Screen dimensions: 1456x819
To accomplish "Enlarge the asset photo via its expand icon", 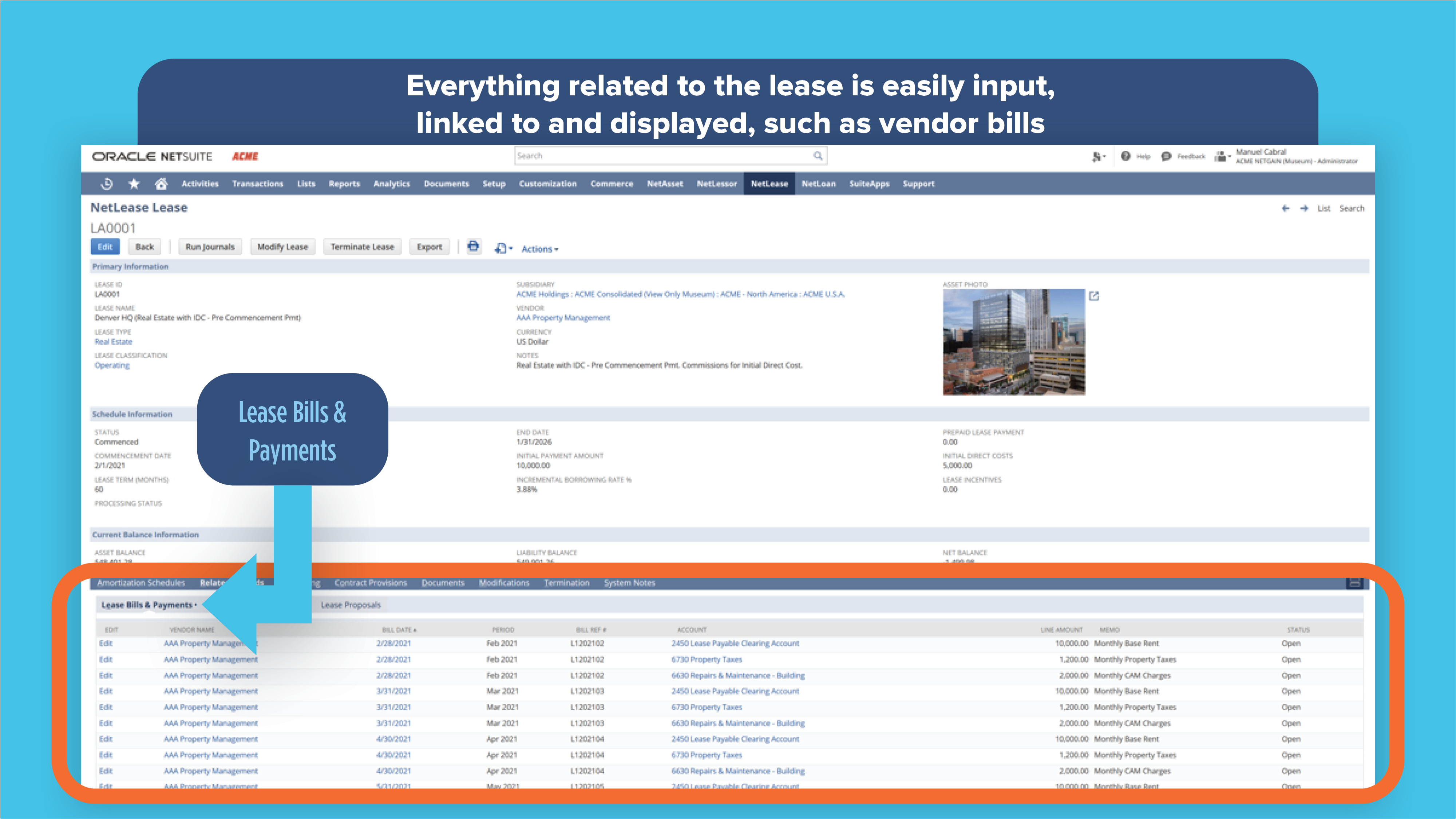I will pos(1095,296).
